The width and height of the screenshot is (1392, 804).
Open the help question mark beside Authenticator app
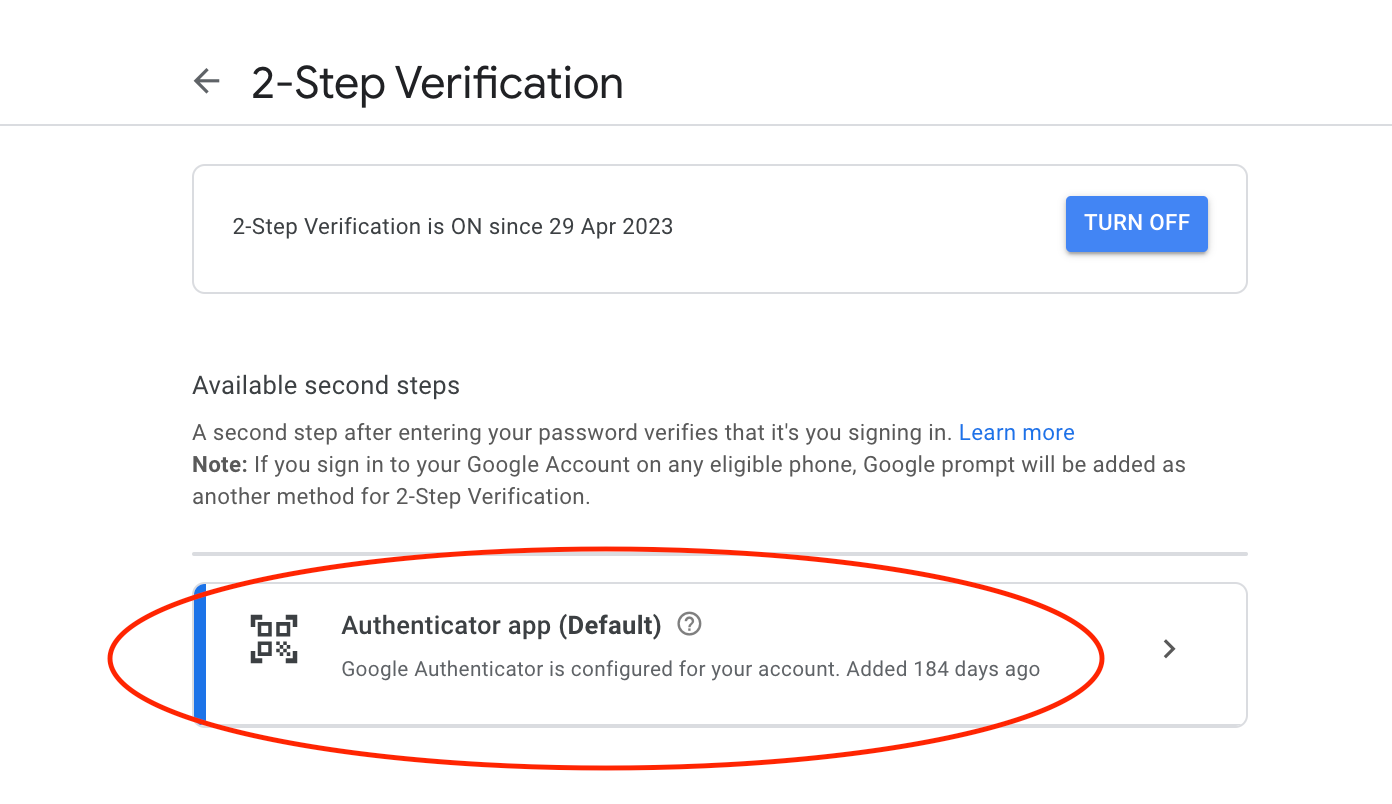[689, 625]
